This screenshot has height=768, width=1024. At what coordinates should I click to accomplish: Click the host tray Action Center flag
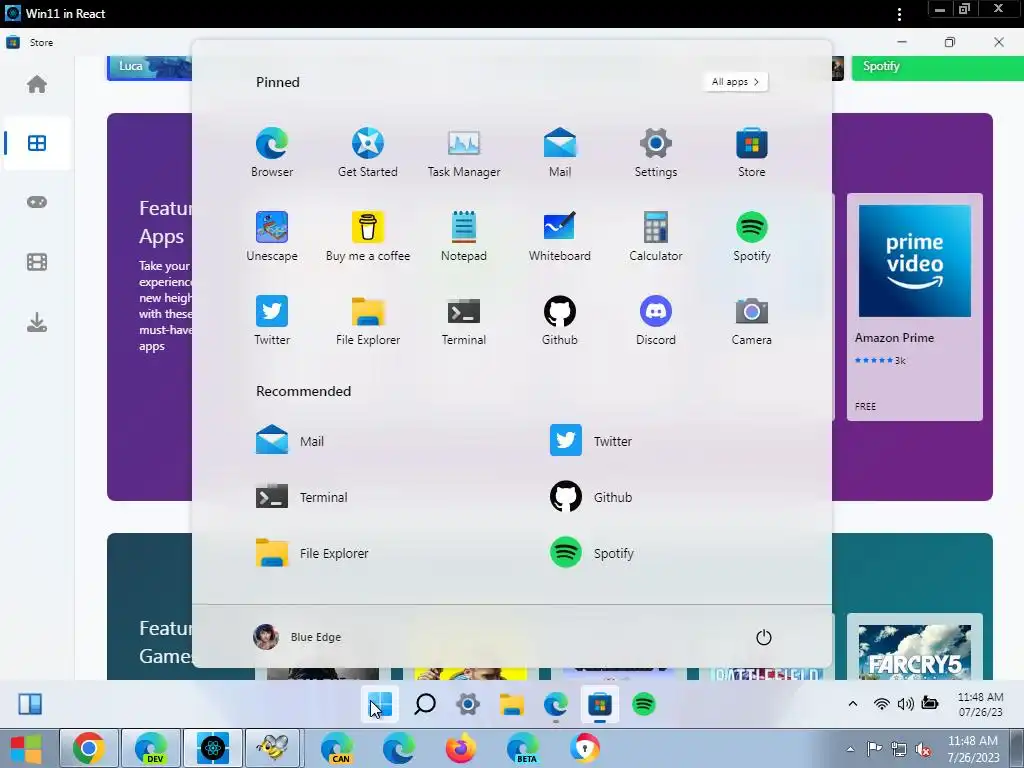pos(874,749)
